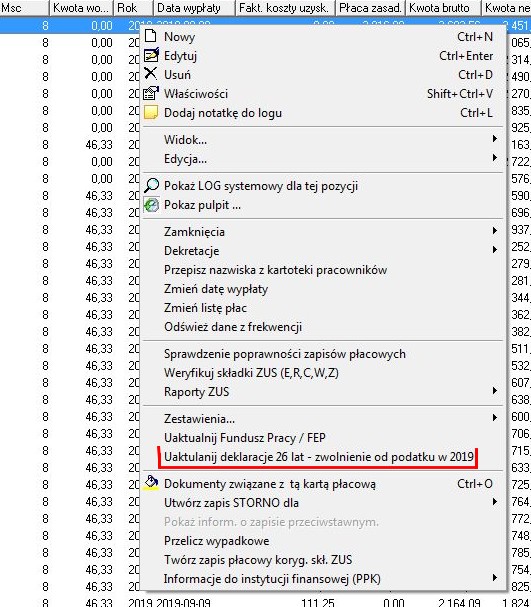
Task: Click the Pokaz pulpit globe icon
Action: click(x=151, y=205)
